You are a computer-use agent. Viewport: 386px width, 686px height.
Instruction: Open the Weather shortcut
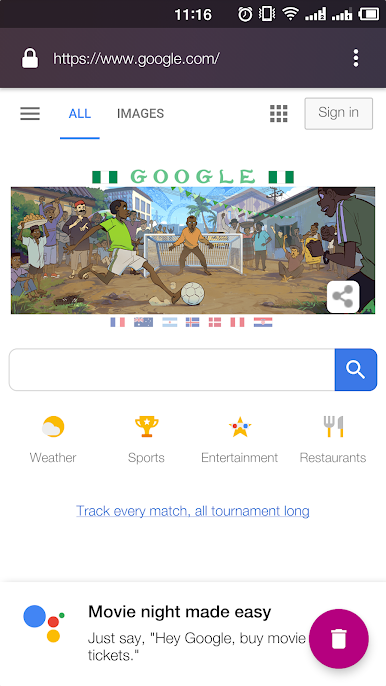point(53,439)
